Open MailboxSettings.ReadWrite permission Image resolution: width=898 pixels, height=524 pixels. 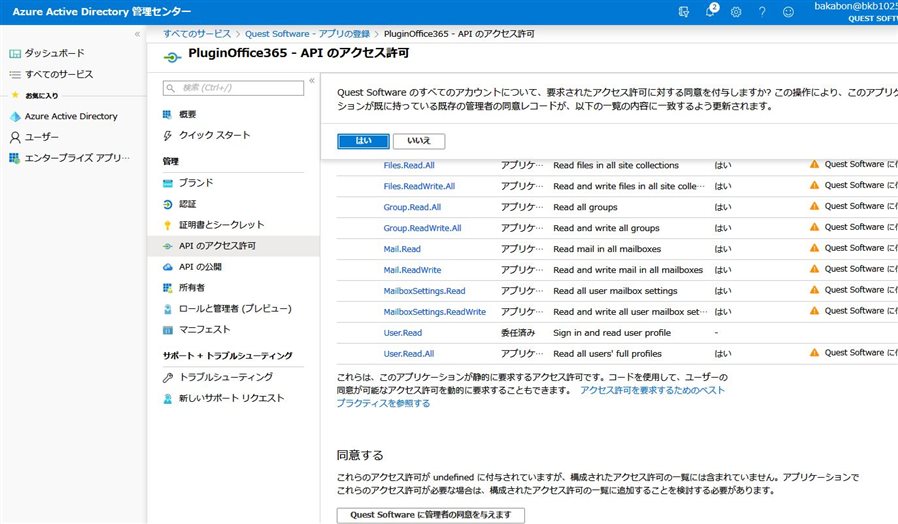point(435,312)
